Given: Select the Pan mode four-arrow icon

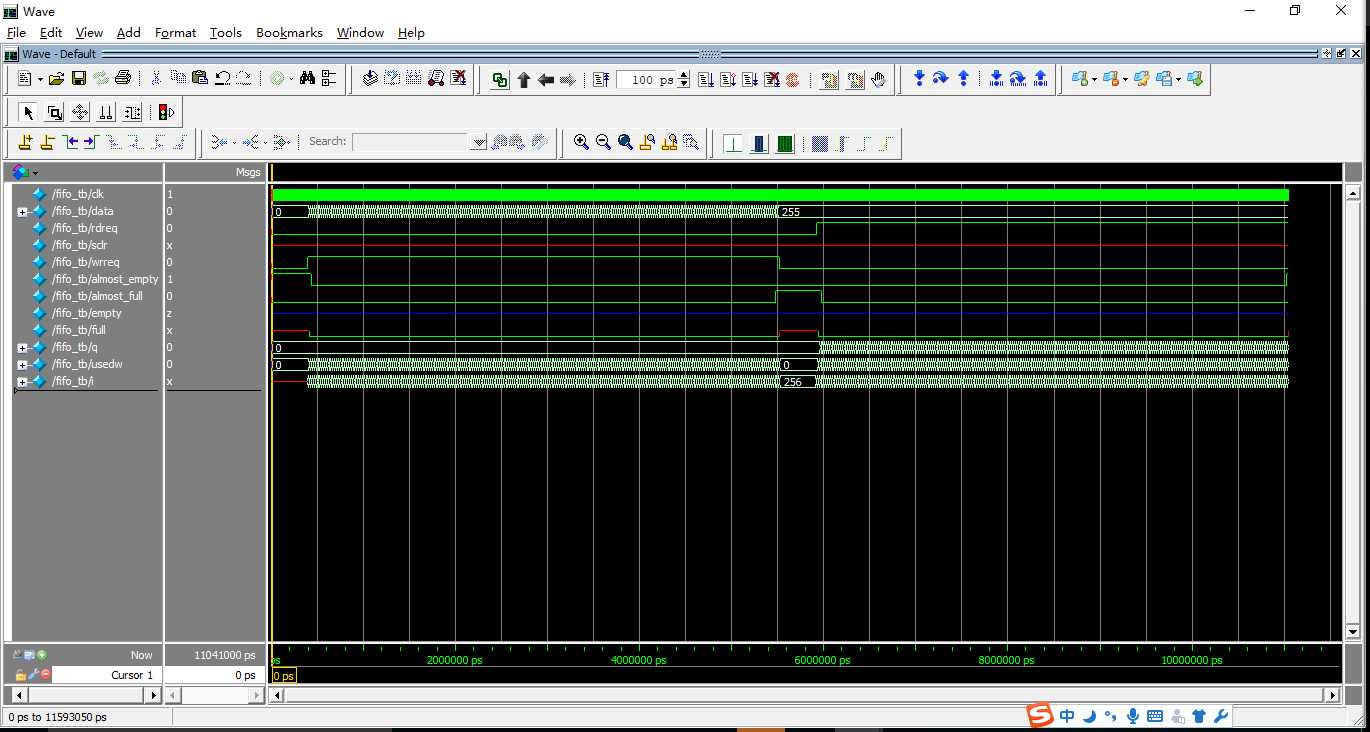Looking at the screenshot, I should [80, 112].
